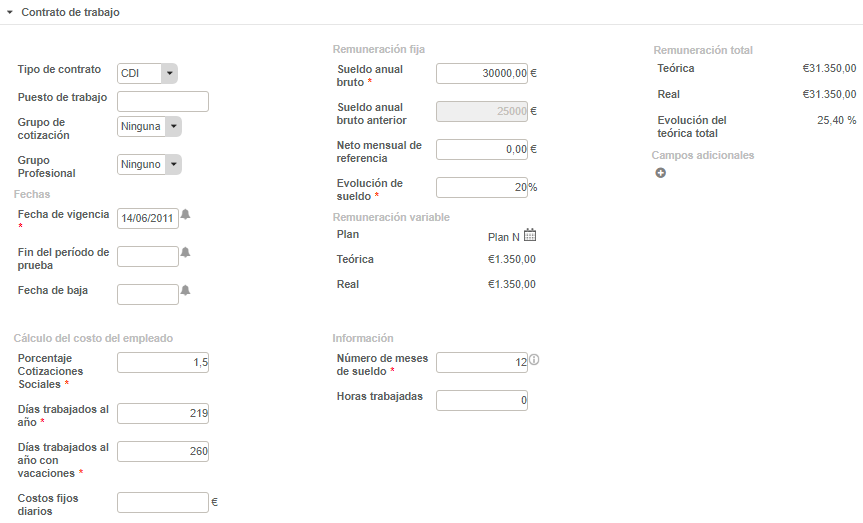Open the Tipo de contrato dropdown
The image size is (863, 523).
click(169, 73)
